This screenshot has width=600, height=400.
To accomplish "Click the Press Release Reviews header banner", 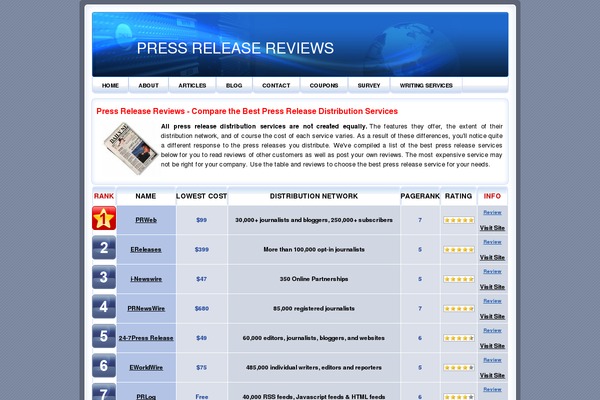I will pyautogui.click(x=300, y=44).
